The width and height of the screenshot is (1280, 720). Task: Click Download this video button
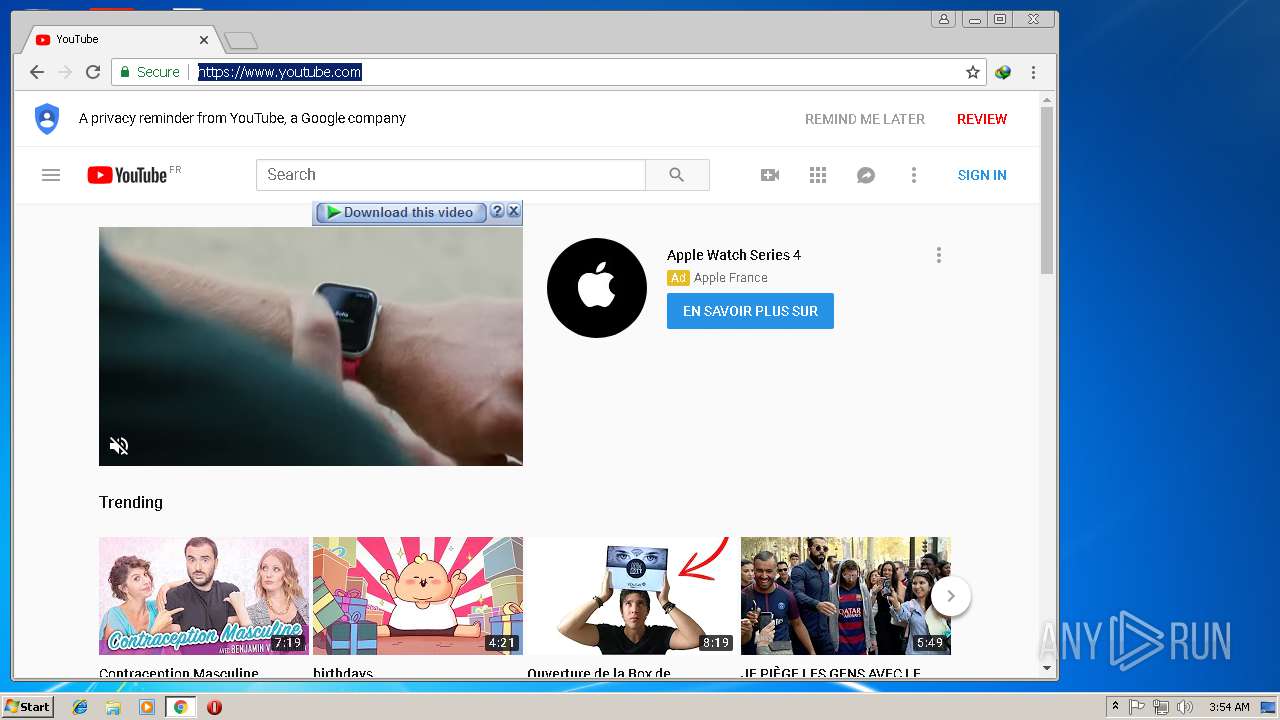click(400, 212)
